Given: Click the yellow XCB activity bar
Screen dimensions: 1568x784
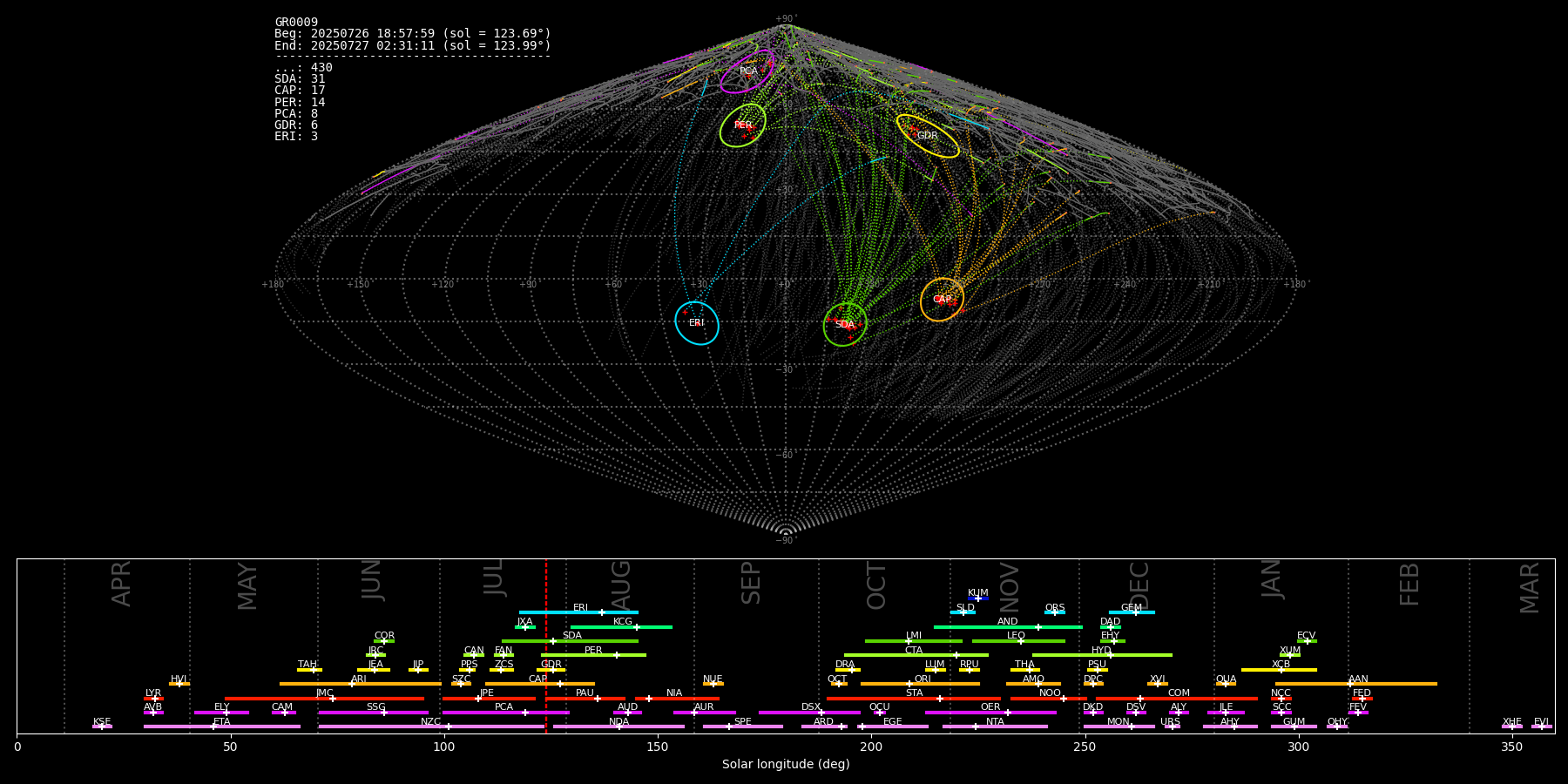Looking at the screenshot, I should coord(1279,670).
